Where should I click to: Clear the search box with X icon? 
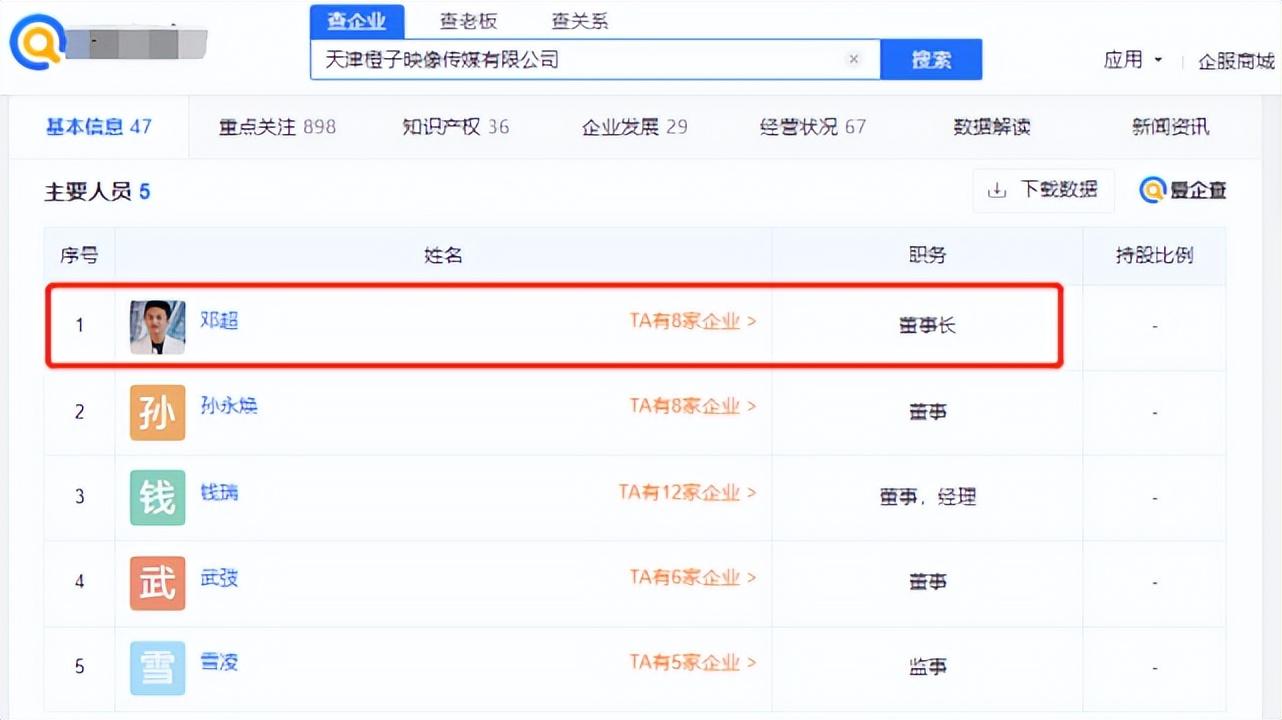pyautogui.click(x=853, y=59)
